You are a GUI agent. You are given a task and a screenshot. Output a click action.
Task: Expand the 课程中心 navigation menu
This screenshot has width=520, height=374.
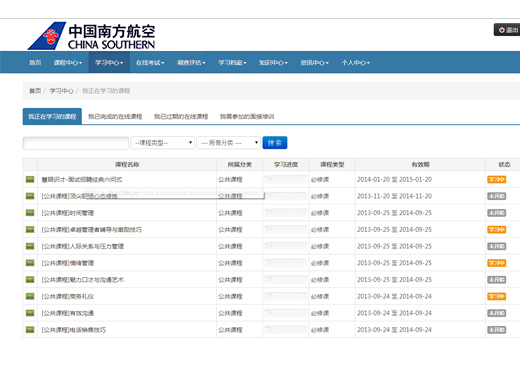[x=68, y=63]
